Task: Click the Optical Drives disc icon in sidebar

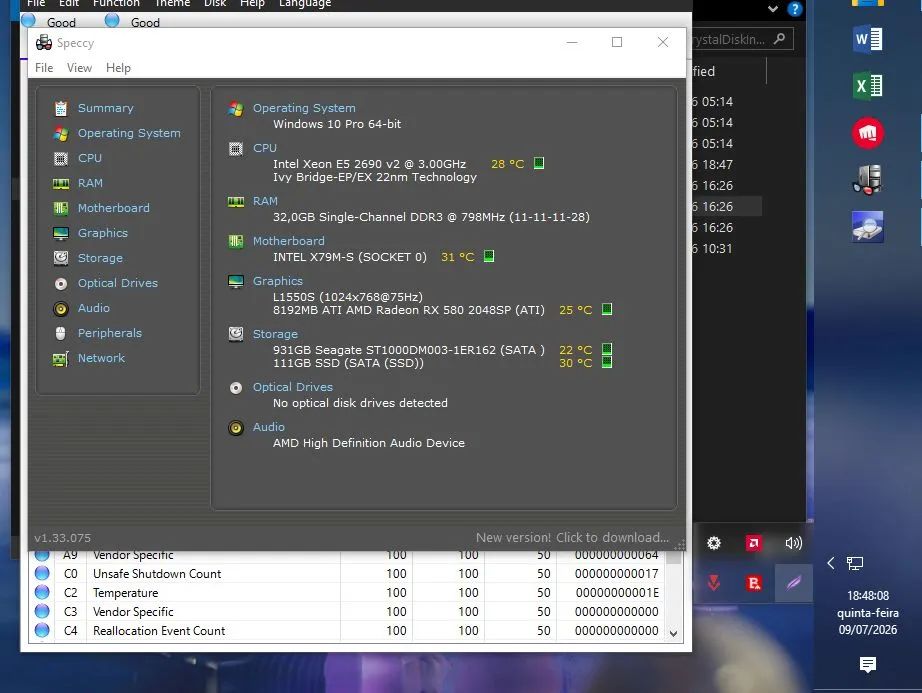Action: coord(61,283)
